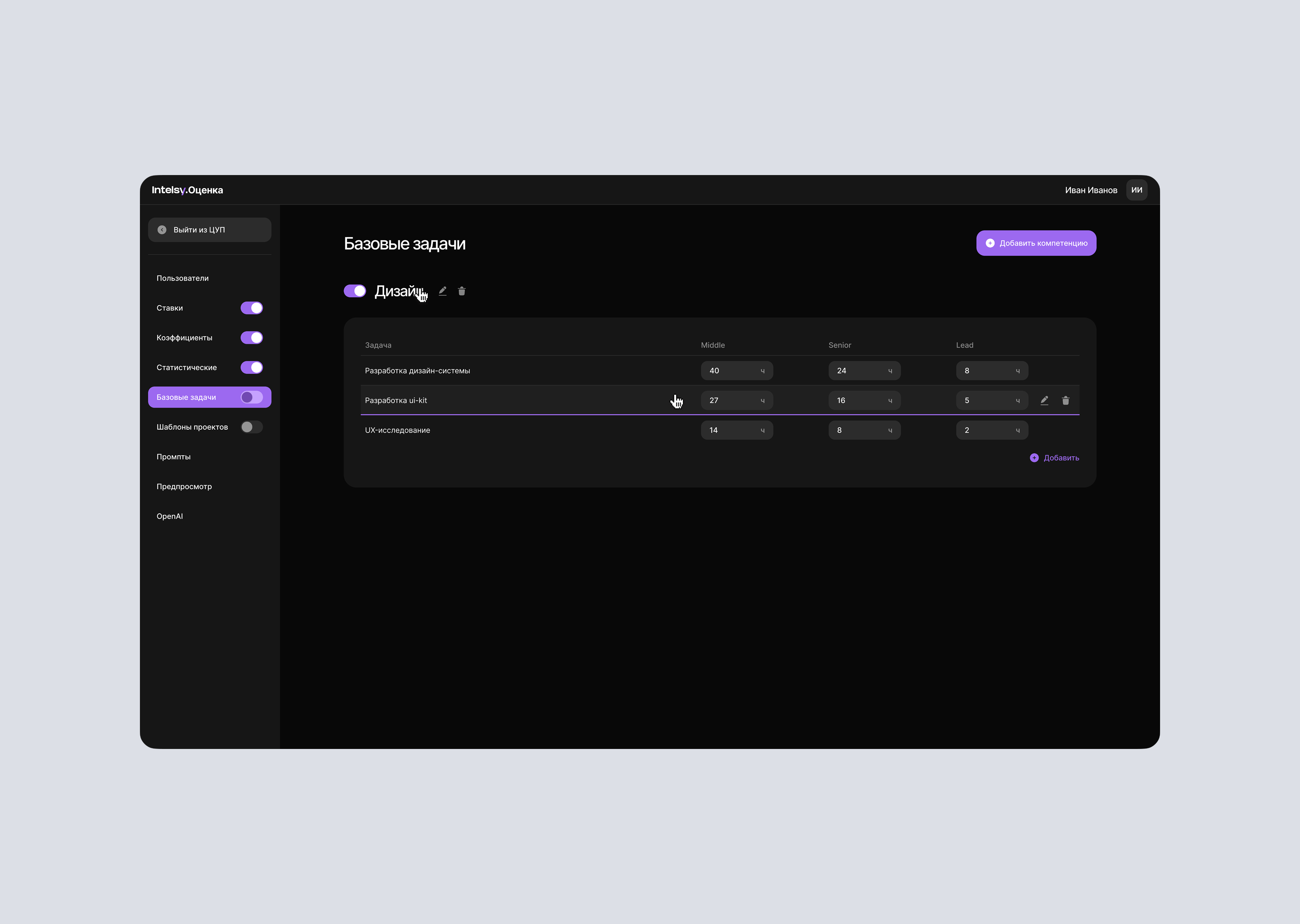Delete the Разработка ui-kit row via trash icon
The image size is (1300, 924).
tap(1066, 401)
